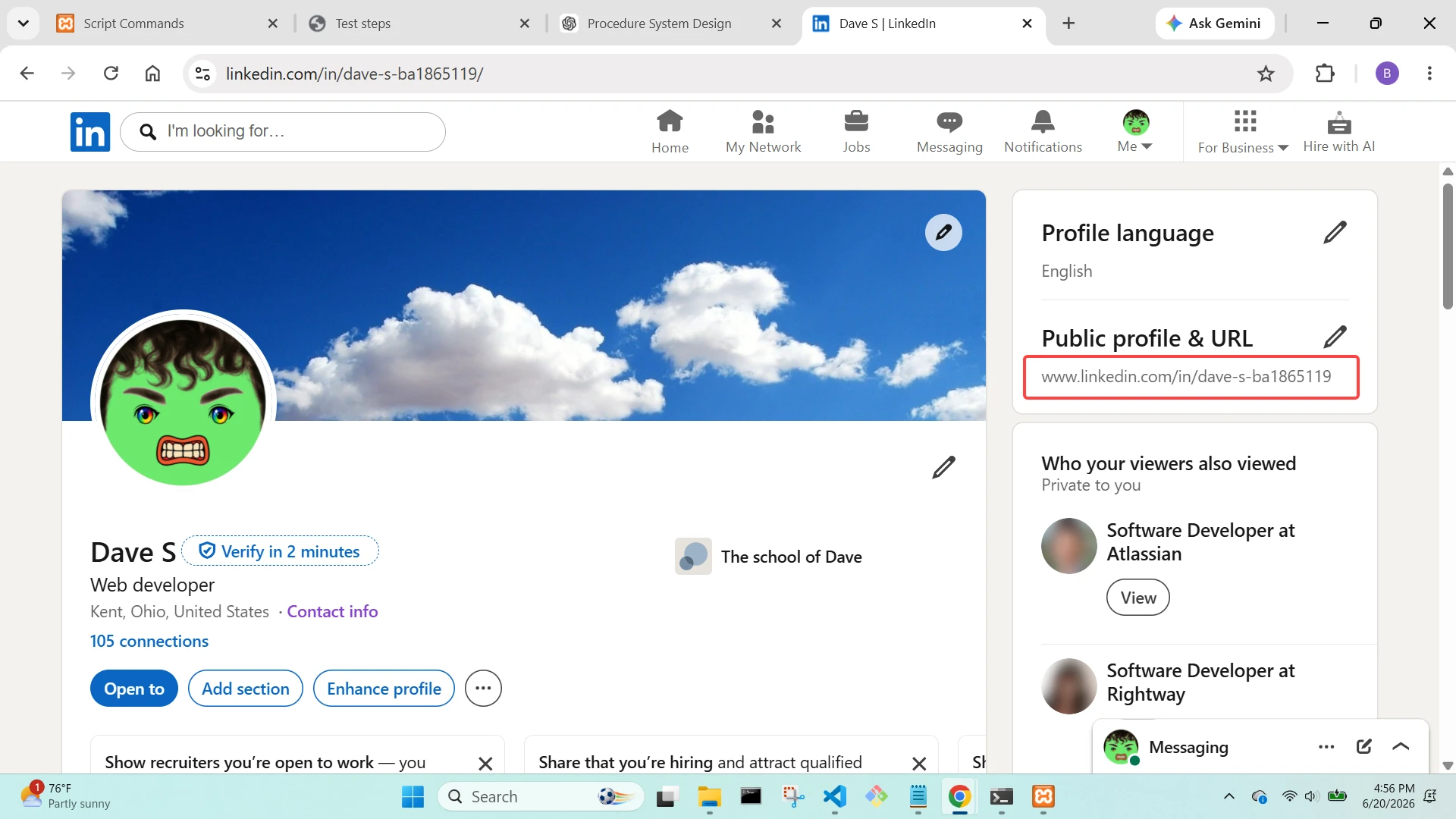This screenshot has height=819, width=1456.
Task: Expand the For Business menu
Action: click(1244, 132)
